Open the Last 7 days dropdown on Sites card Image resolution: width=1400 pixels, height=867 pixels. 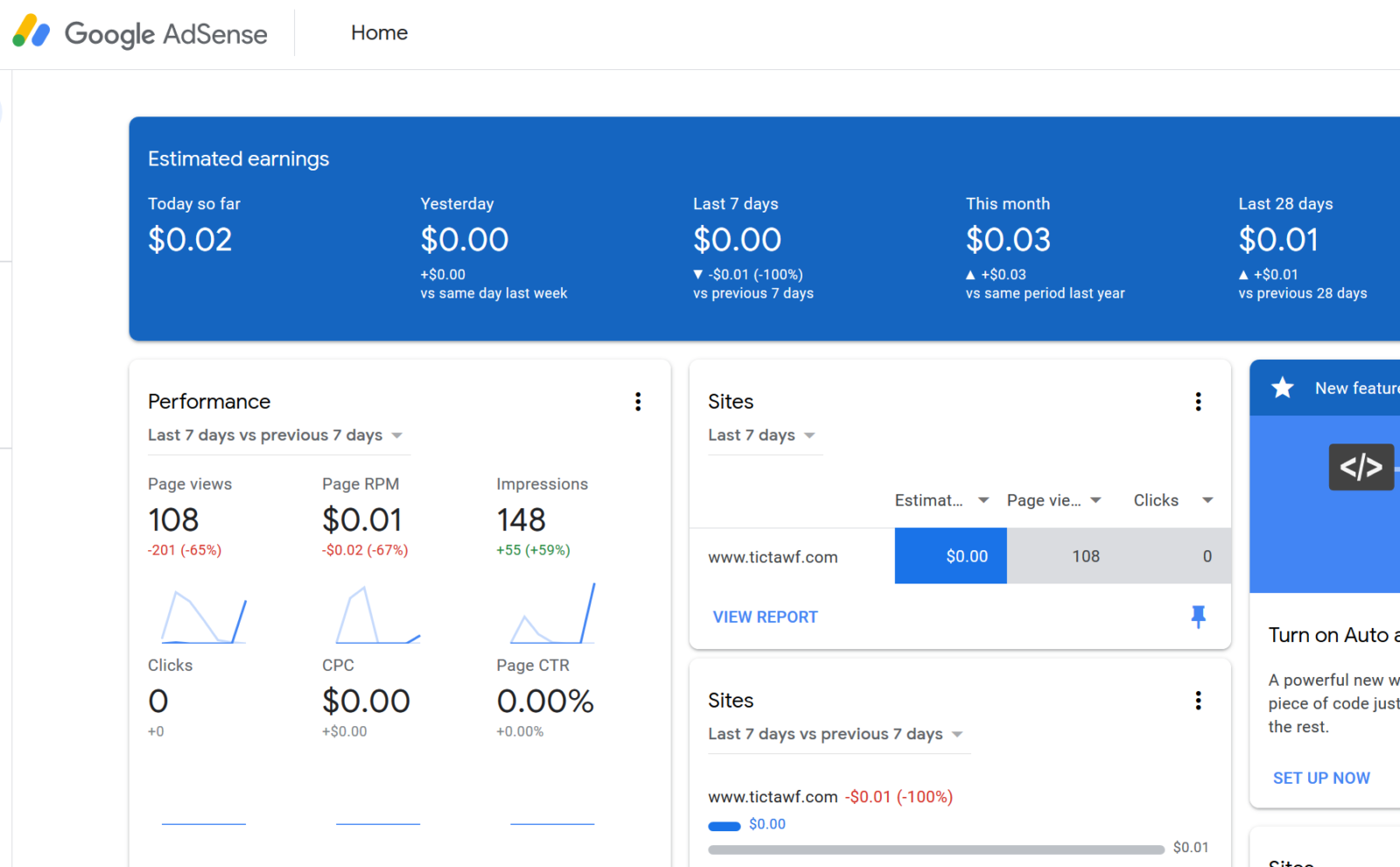[763, 435]
